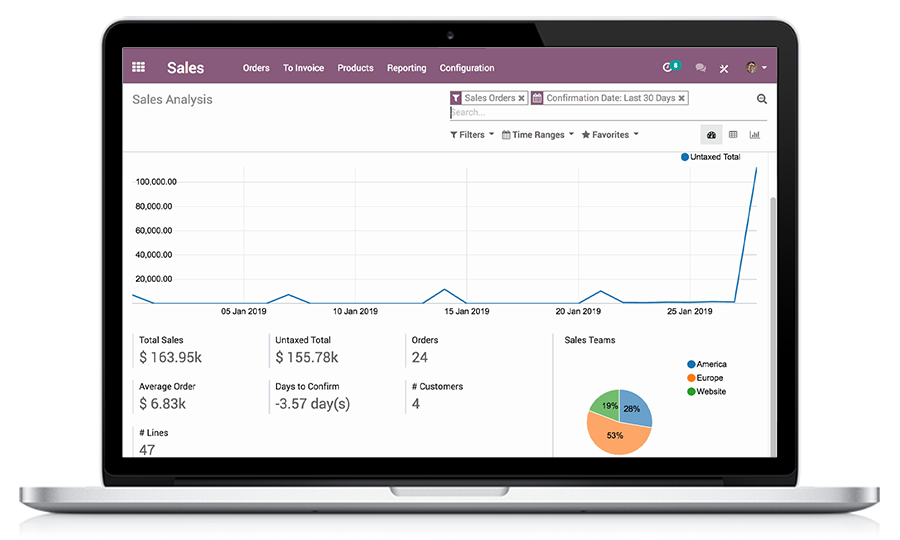The width and height of the screenshot is (900, 540).
Task: Open the apps grid menu
Action: [139, 68]
